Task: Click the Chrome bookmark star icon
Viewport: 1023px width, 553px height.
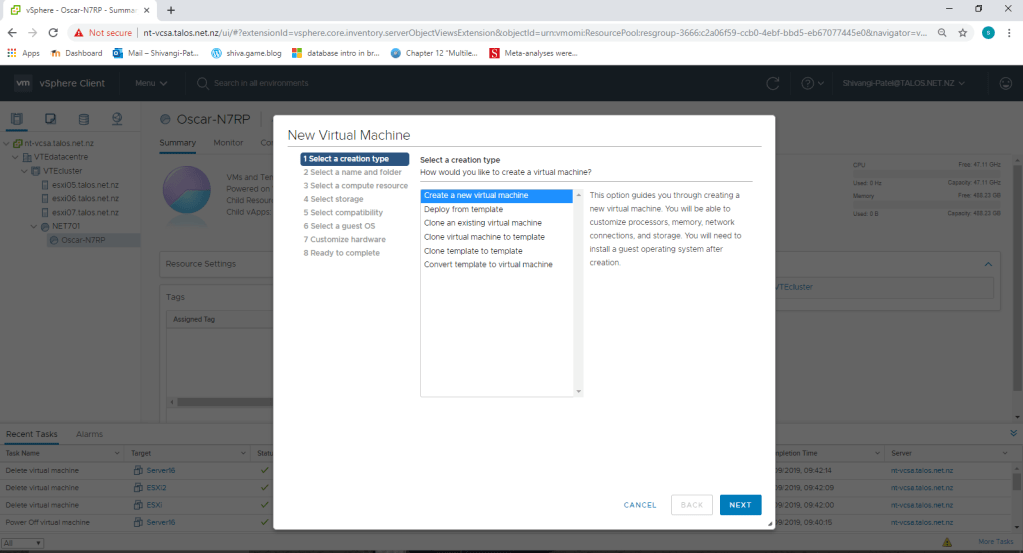Action: (x=962, y=32)
